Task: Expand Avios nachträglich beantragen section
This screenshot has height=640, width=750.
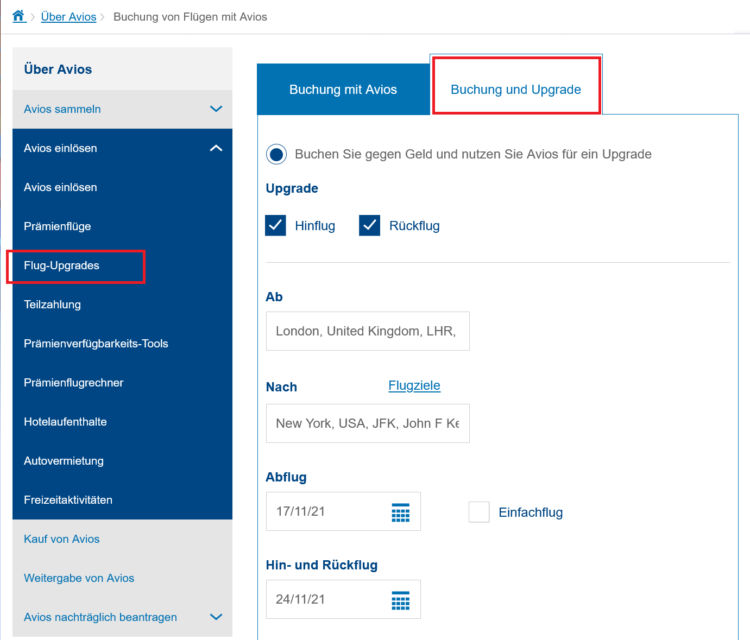Action: coord(216,617)
